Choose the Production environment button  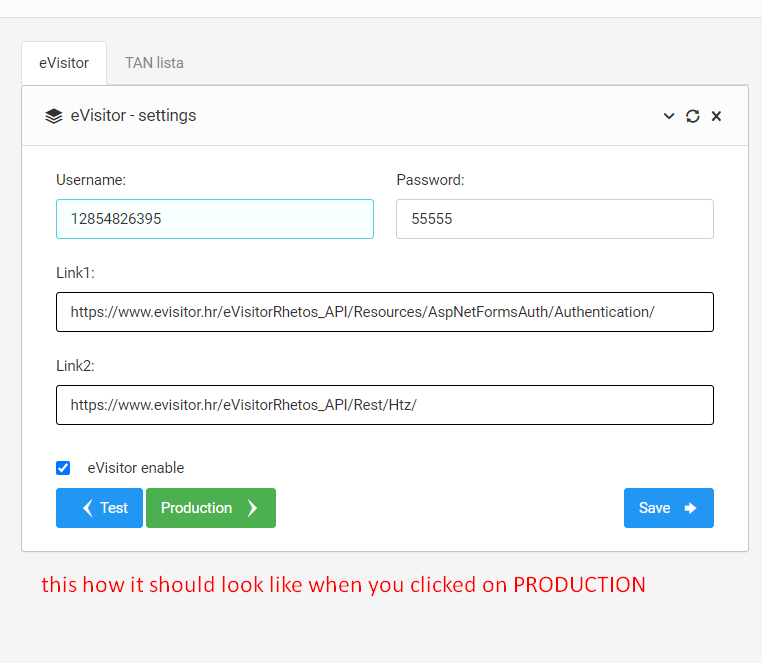(x=211, y=508)
